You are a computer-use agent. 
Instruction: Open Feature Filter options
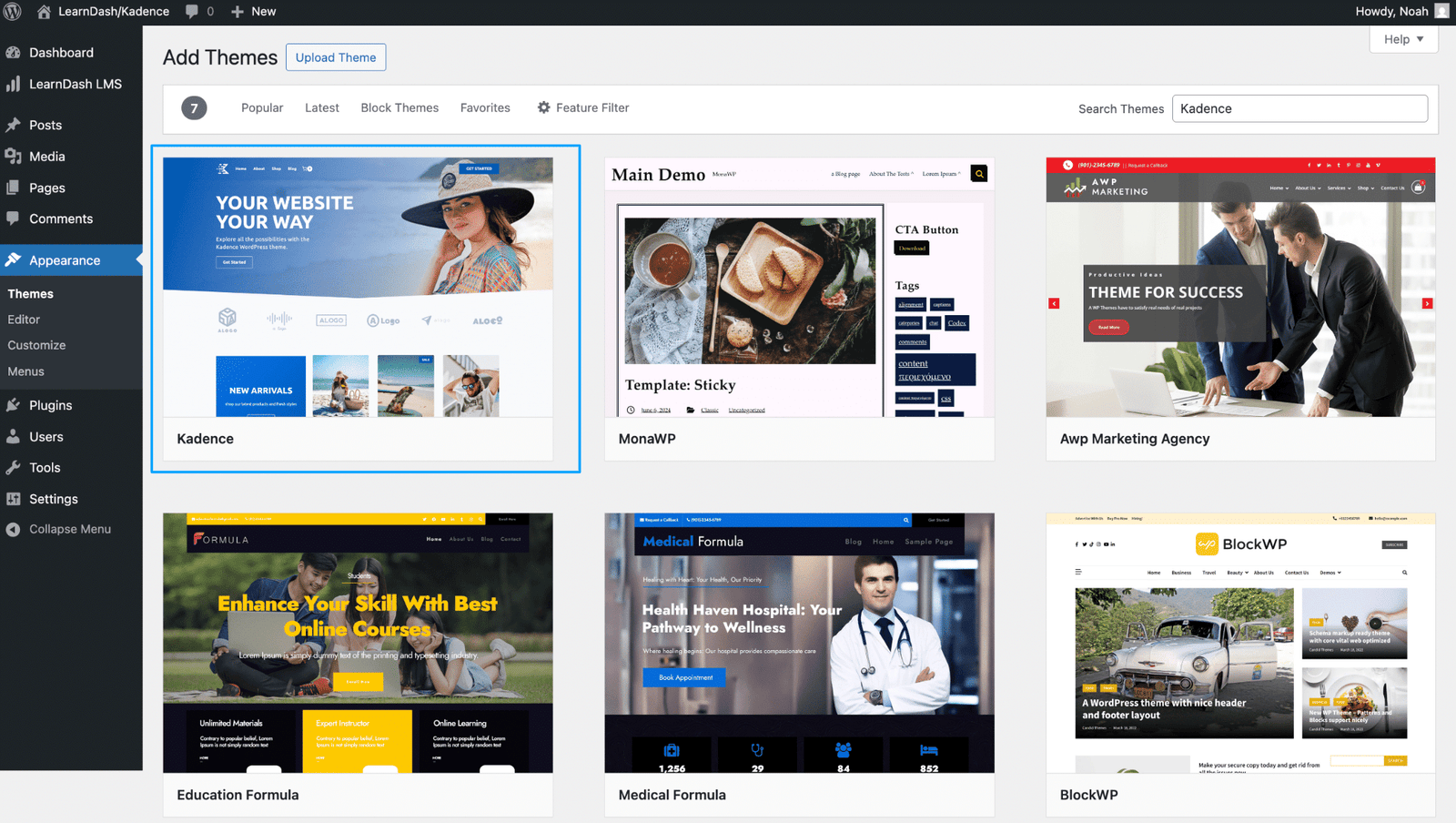click(x=583, y=107)
